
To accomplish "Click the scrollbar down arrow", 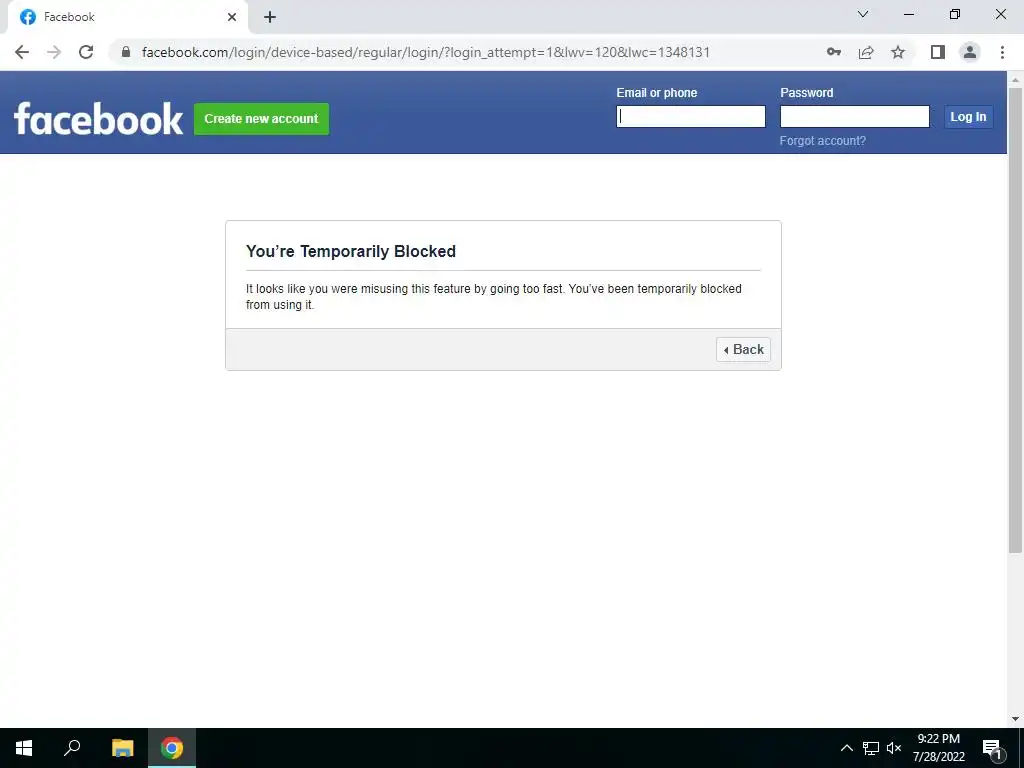I will click(1015, 719).
